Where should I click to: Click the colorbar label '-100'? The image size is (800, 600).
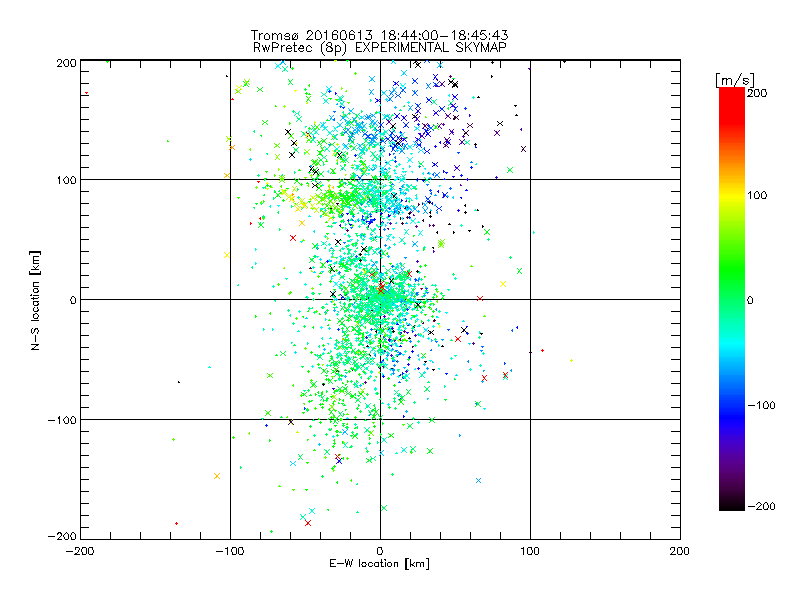(761, 406)
